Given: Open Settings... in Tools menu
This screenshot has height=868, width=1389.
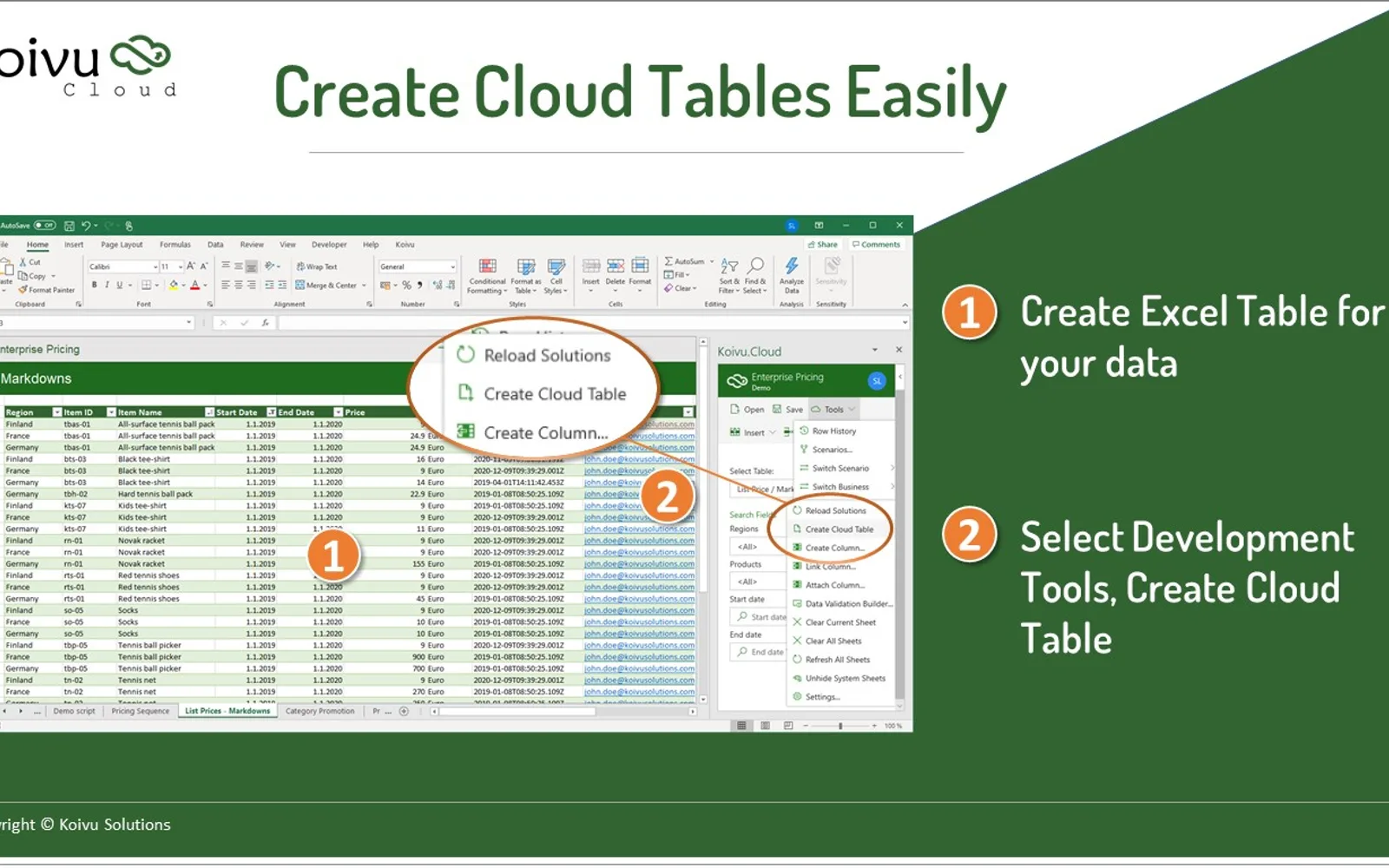Looking at the screenshot, I should (x=823, y=697).
